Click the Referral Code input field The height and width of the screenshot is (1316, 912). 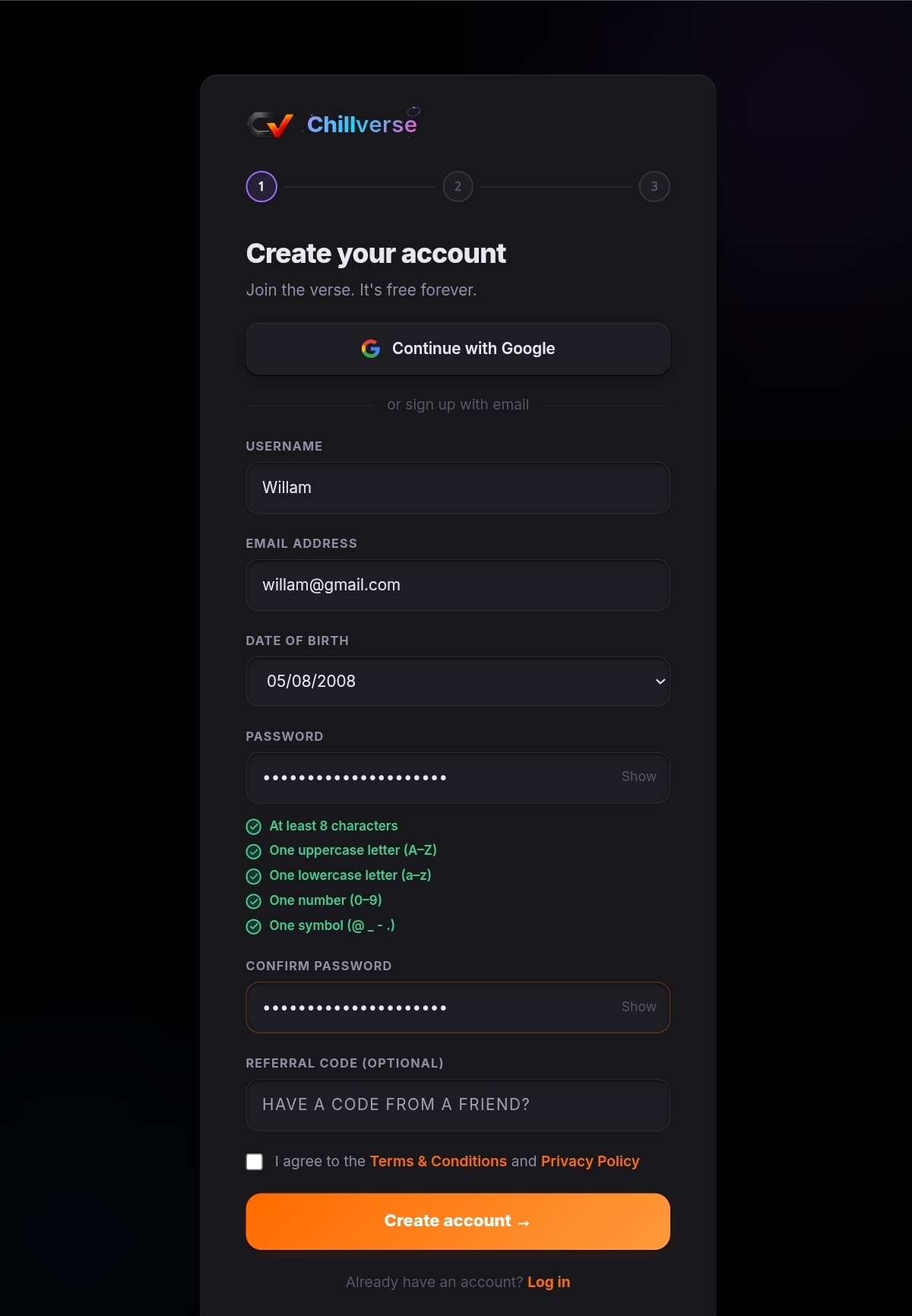[x=458, y=1106]
